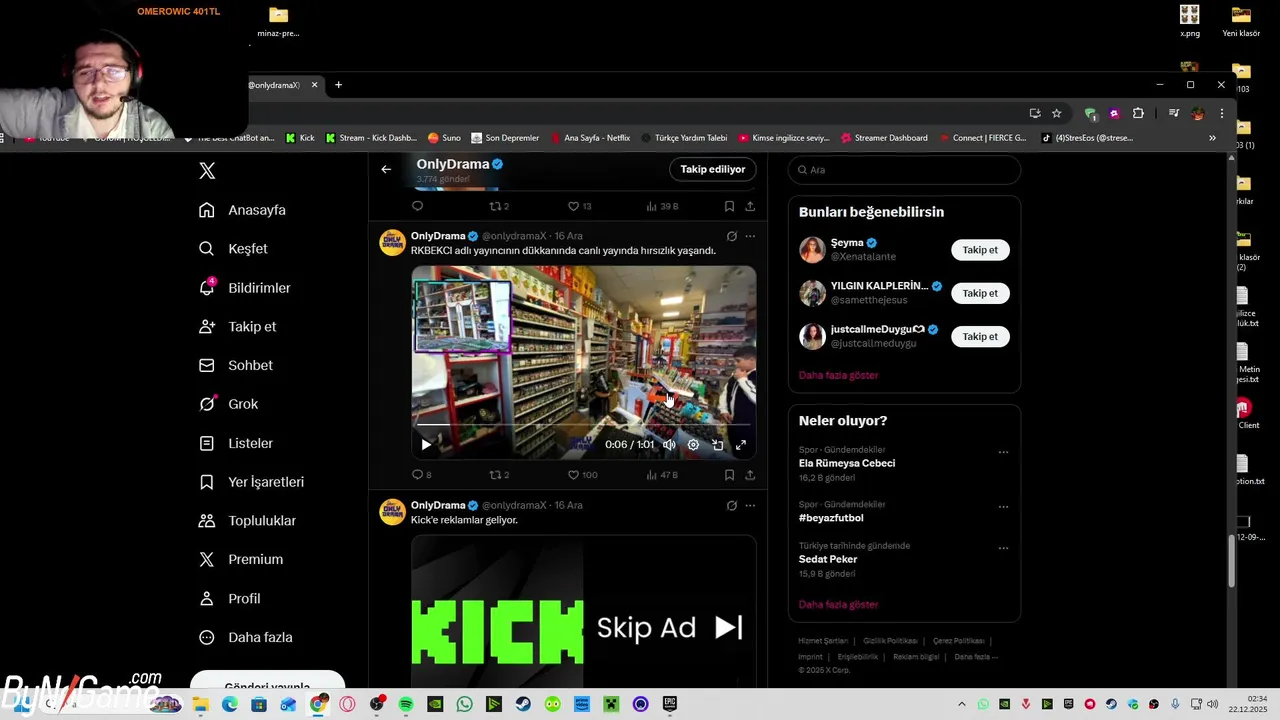Open Sedat Peker trend
Viewport: 1280px width, 720px height.
(x=828, y=559)
